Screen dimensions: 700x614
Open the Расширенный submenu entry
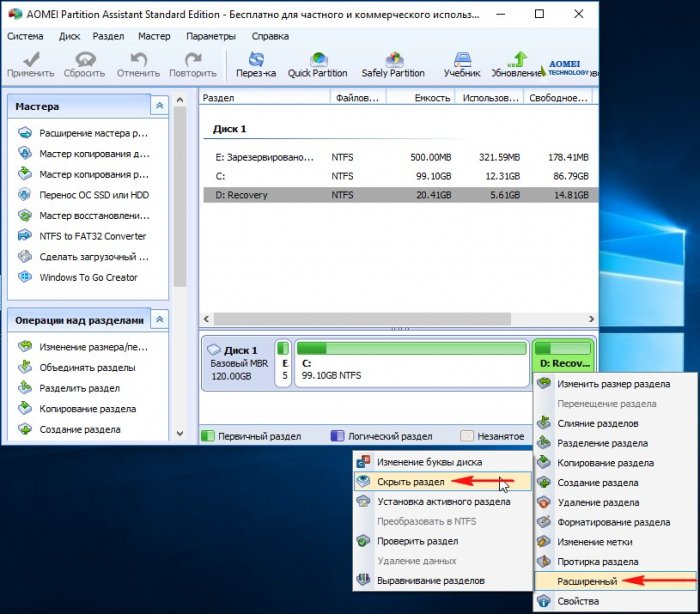tap(615, 581)
